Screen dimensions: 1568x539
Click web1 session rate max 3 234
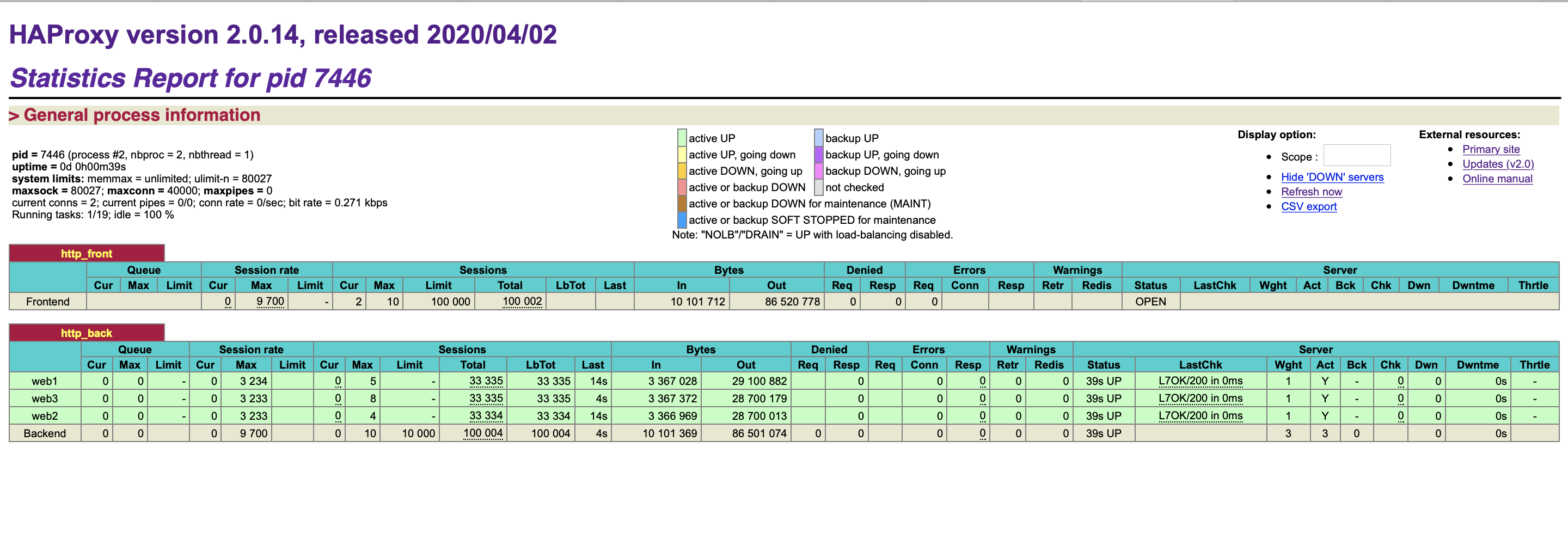(253, 381)
